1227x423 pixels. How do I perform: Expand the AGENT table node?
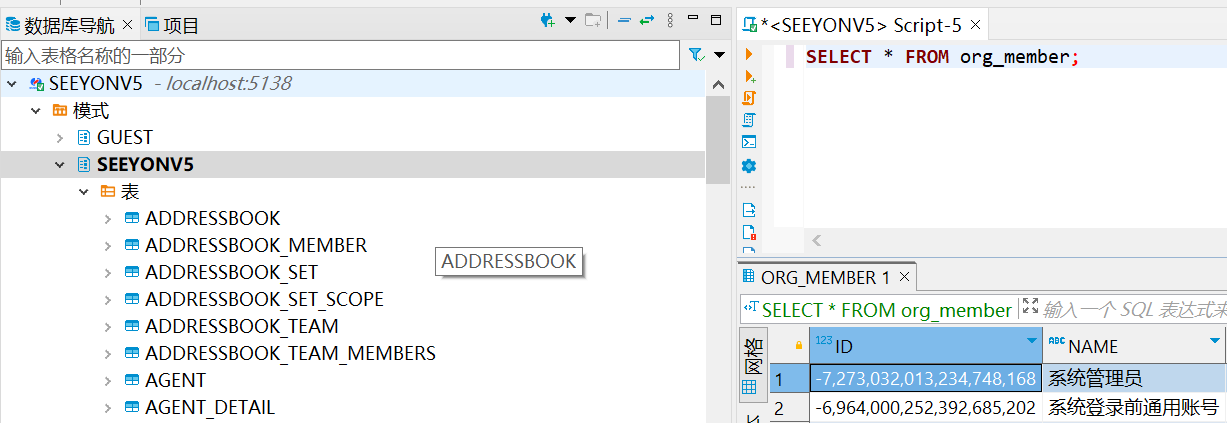coord(108,380)
